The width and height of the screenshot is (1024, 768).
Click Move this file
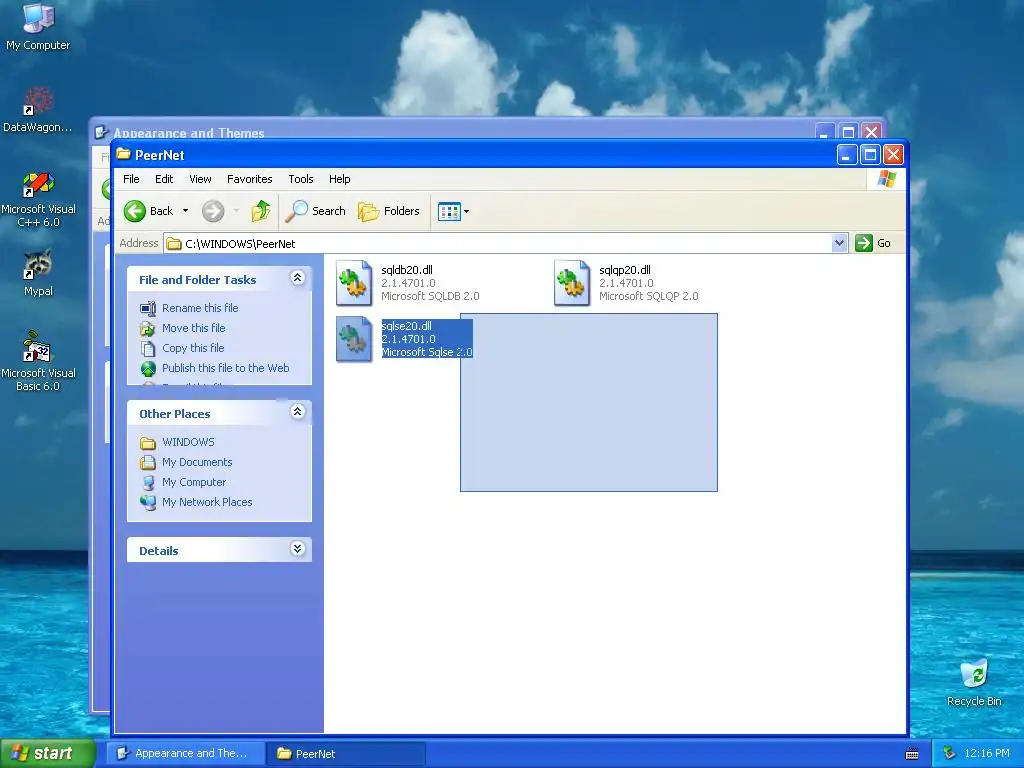pyautogui.click(x=193, y=328)
